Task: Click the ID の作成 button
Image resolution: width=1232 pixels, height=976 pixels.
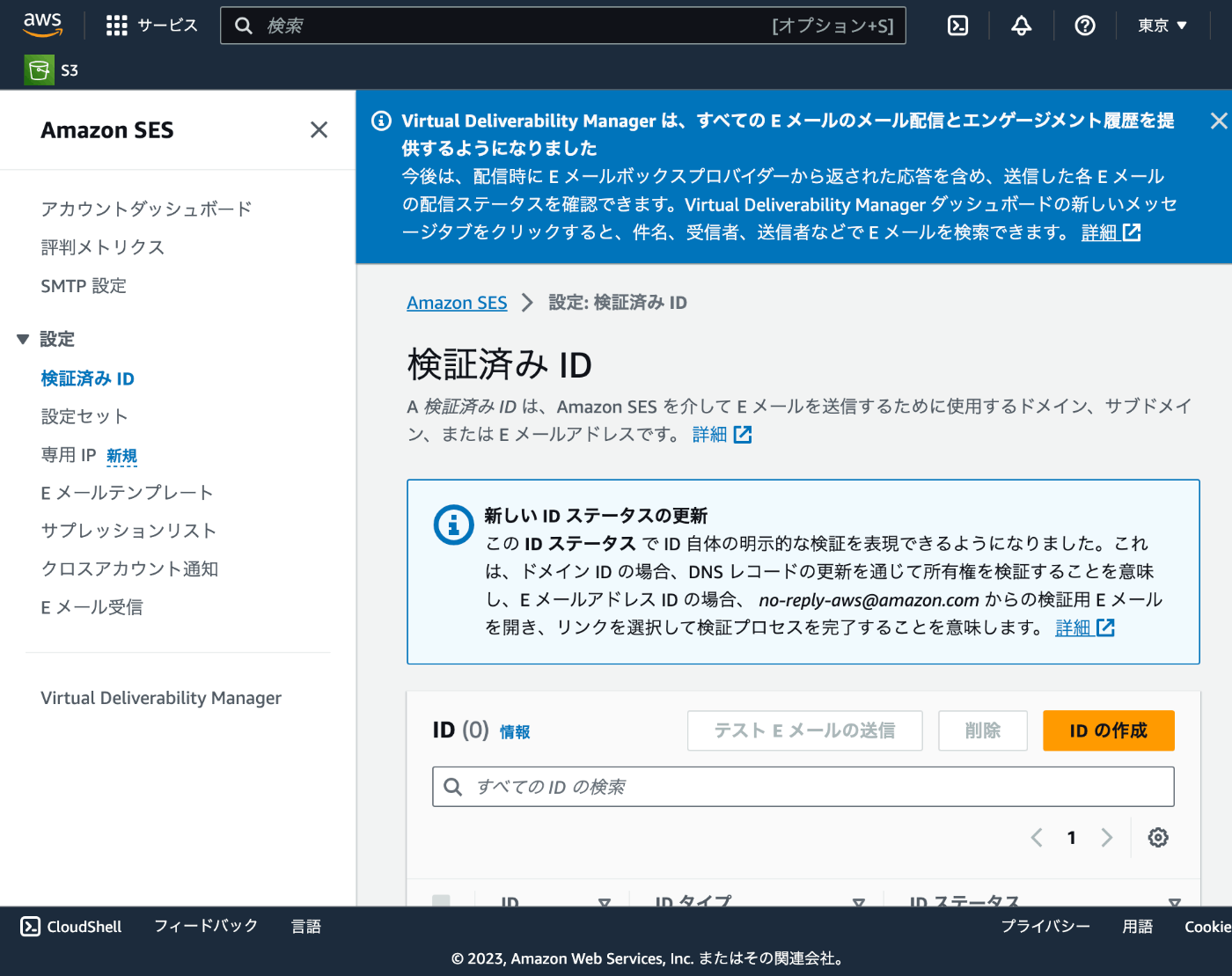Action: [1108, 730]
